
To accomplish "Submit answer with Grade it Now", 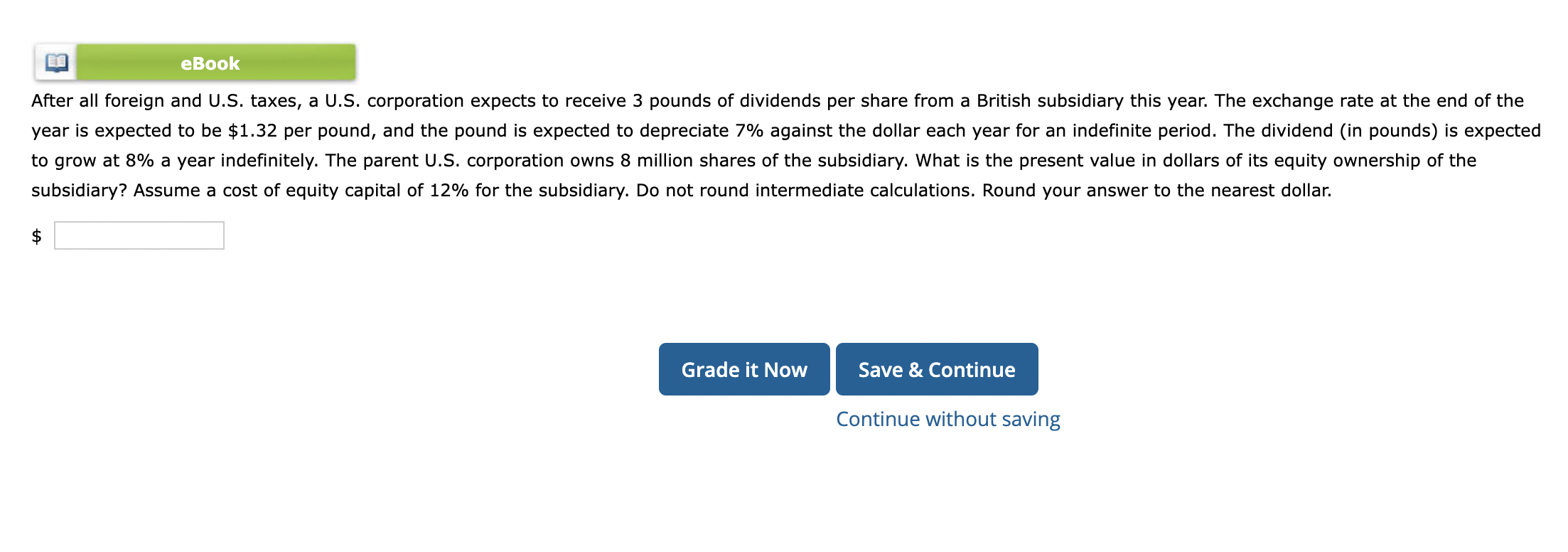I will point(744,369).
